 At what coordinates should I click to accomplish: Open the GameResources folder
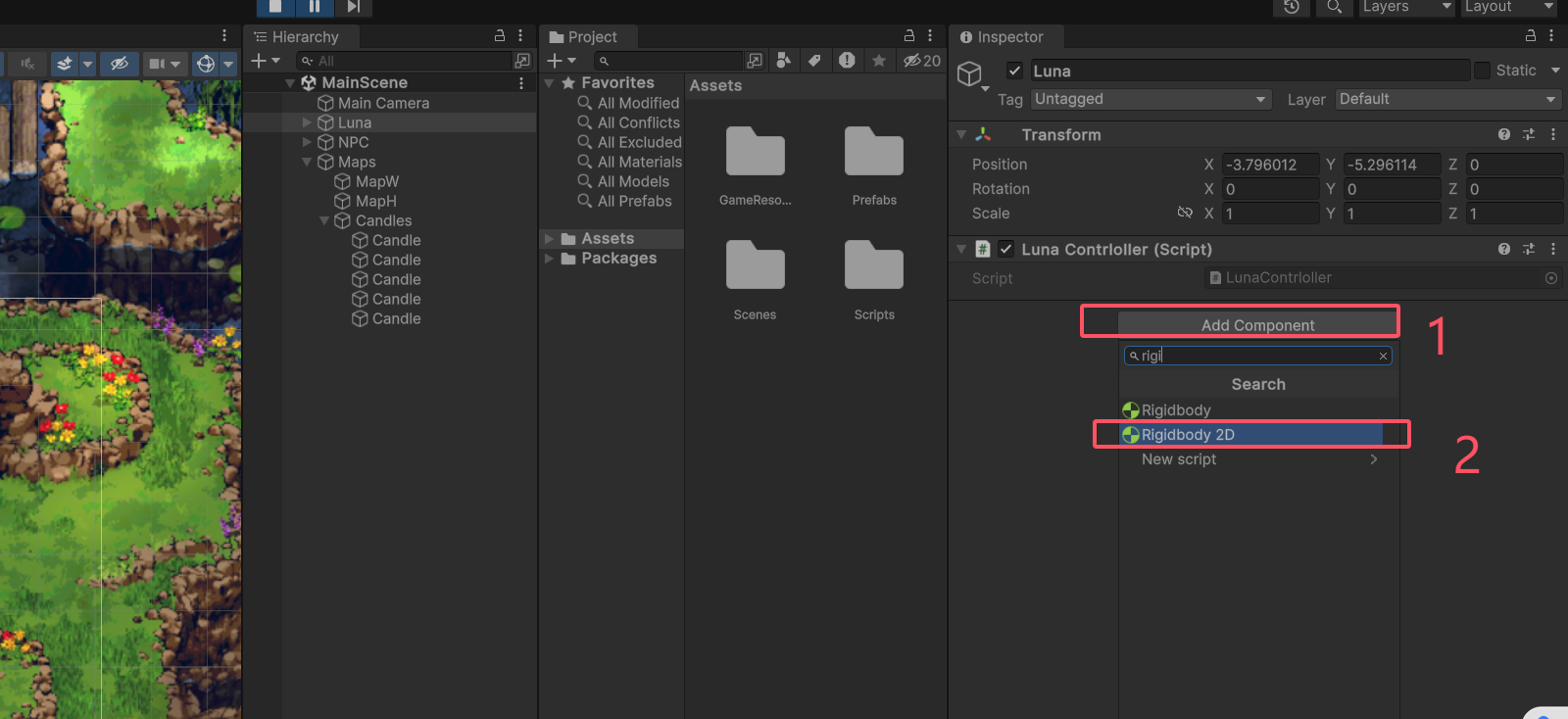tap(755, 167)
